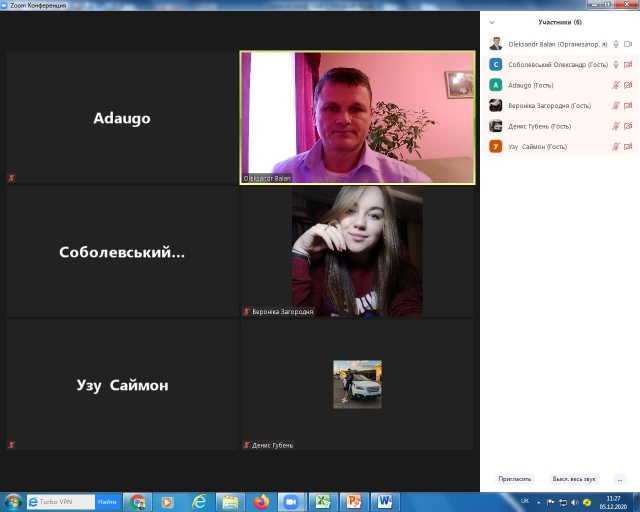Select Oleksandr Balan (Организатор) participant row

coord(560,44)
